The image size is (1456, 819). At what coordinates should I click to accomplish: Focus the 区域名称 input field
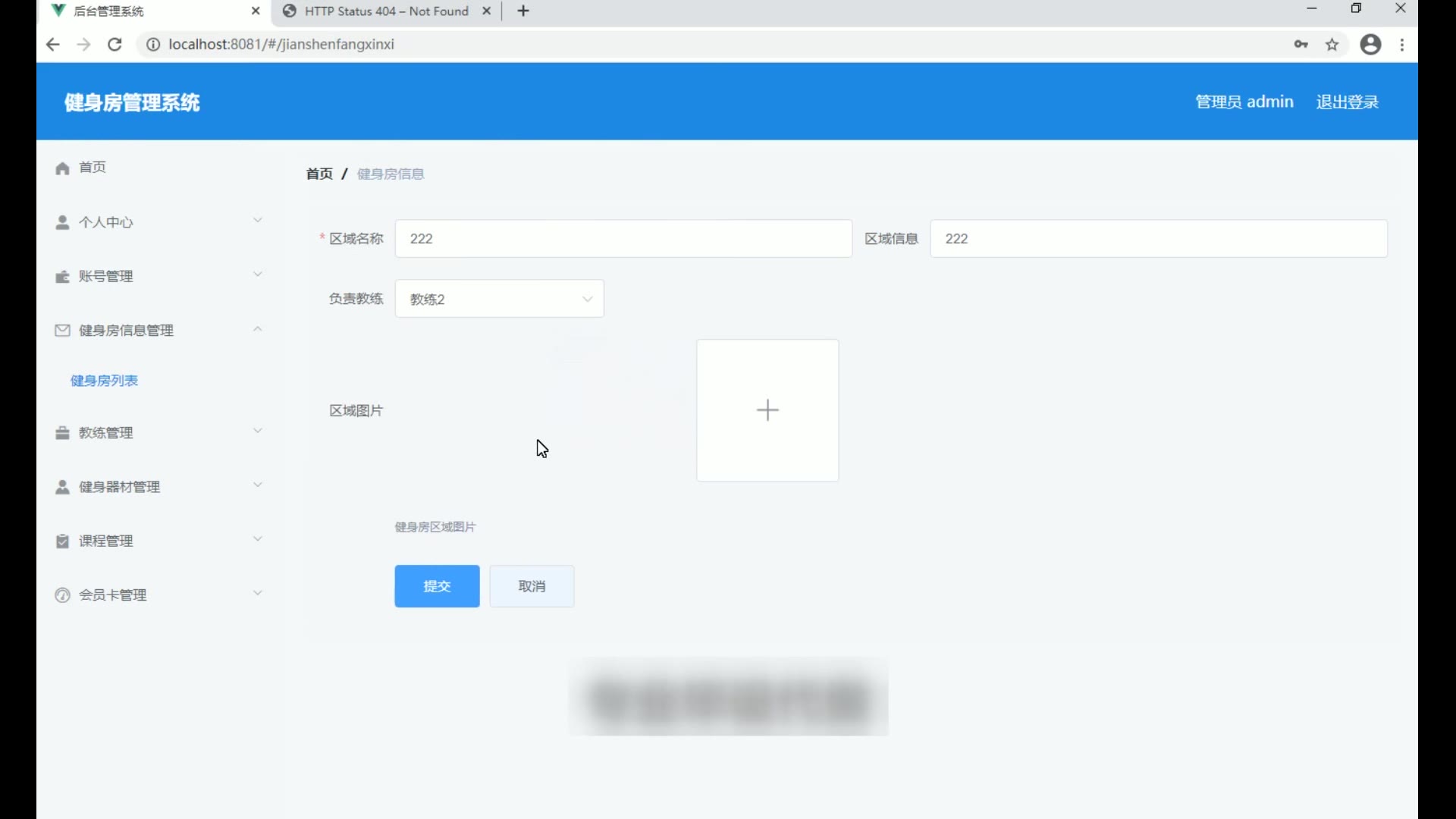[x=623, y=239]
